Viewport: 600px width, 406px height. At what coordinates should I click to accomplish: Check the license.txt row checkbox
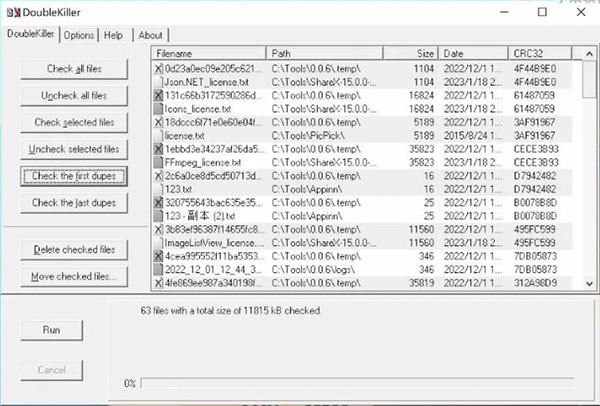pos(158,136)
